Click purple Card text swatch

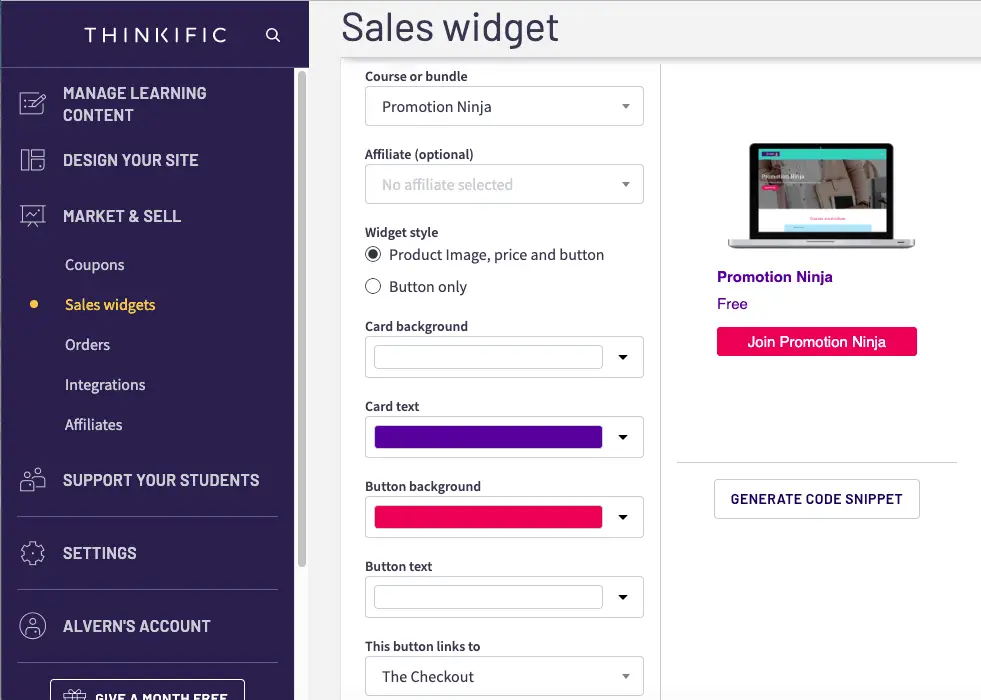pos(489,437)
